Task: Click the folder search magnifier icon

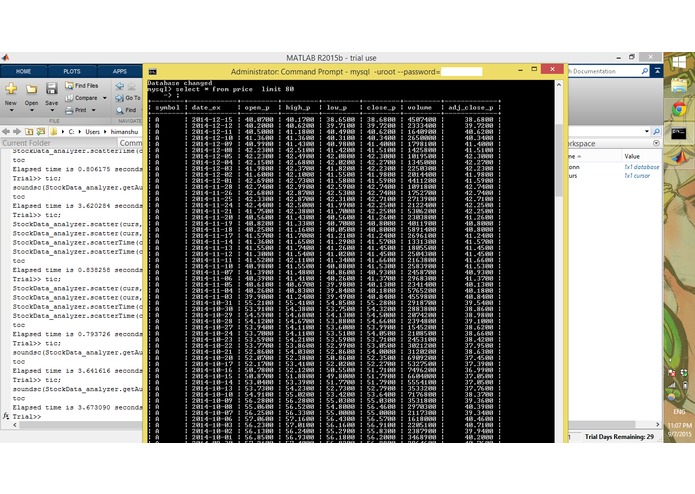Action: tap(656, 132)
